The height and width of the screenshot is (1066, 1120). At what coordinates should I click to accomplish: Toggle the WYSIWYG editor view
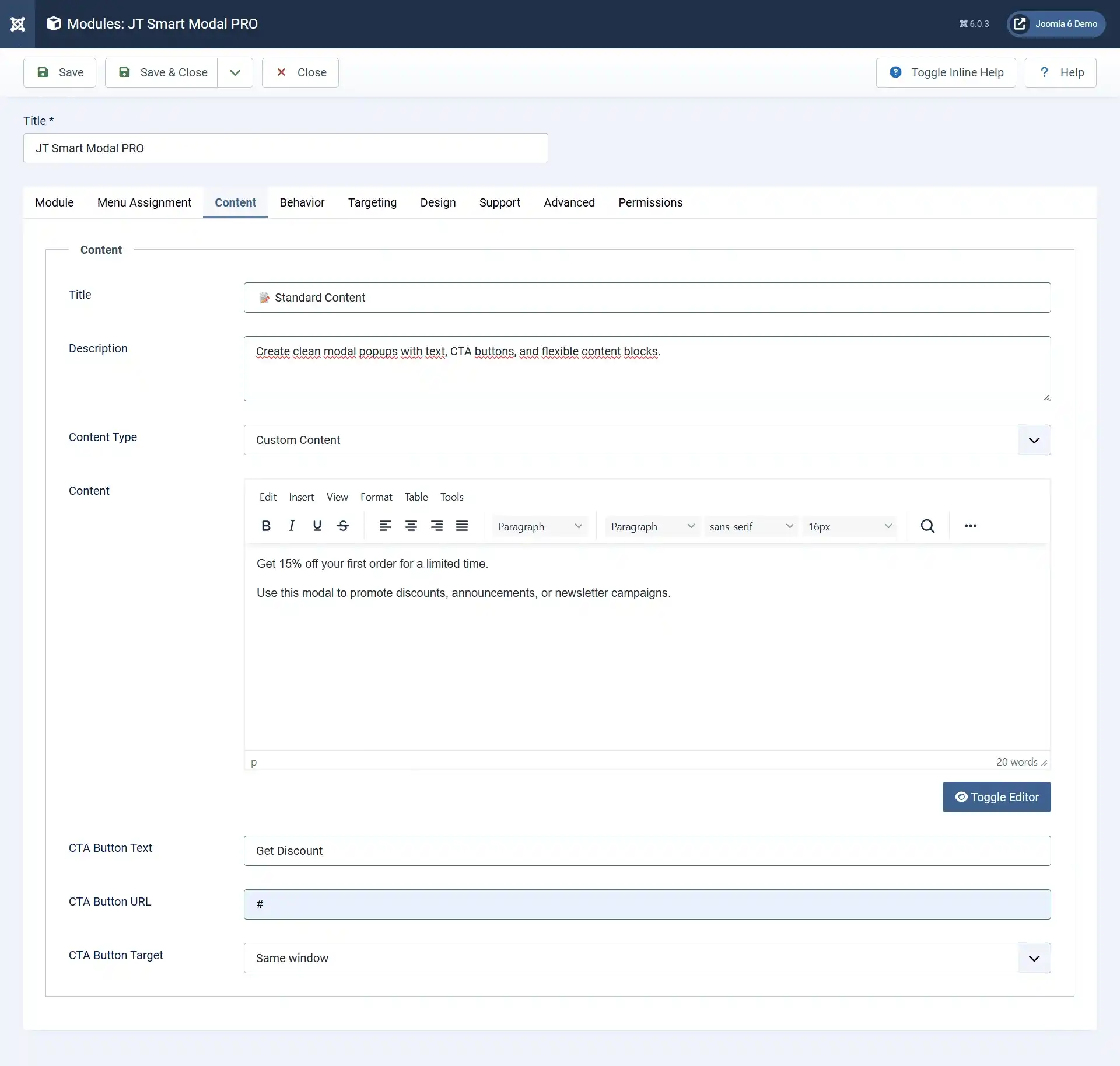click(x=996, y=797)
